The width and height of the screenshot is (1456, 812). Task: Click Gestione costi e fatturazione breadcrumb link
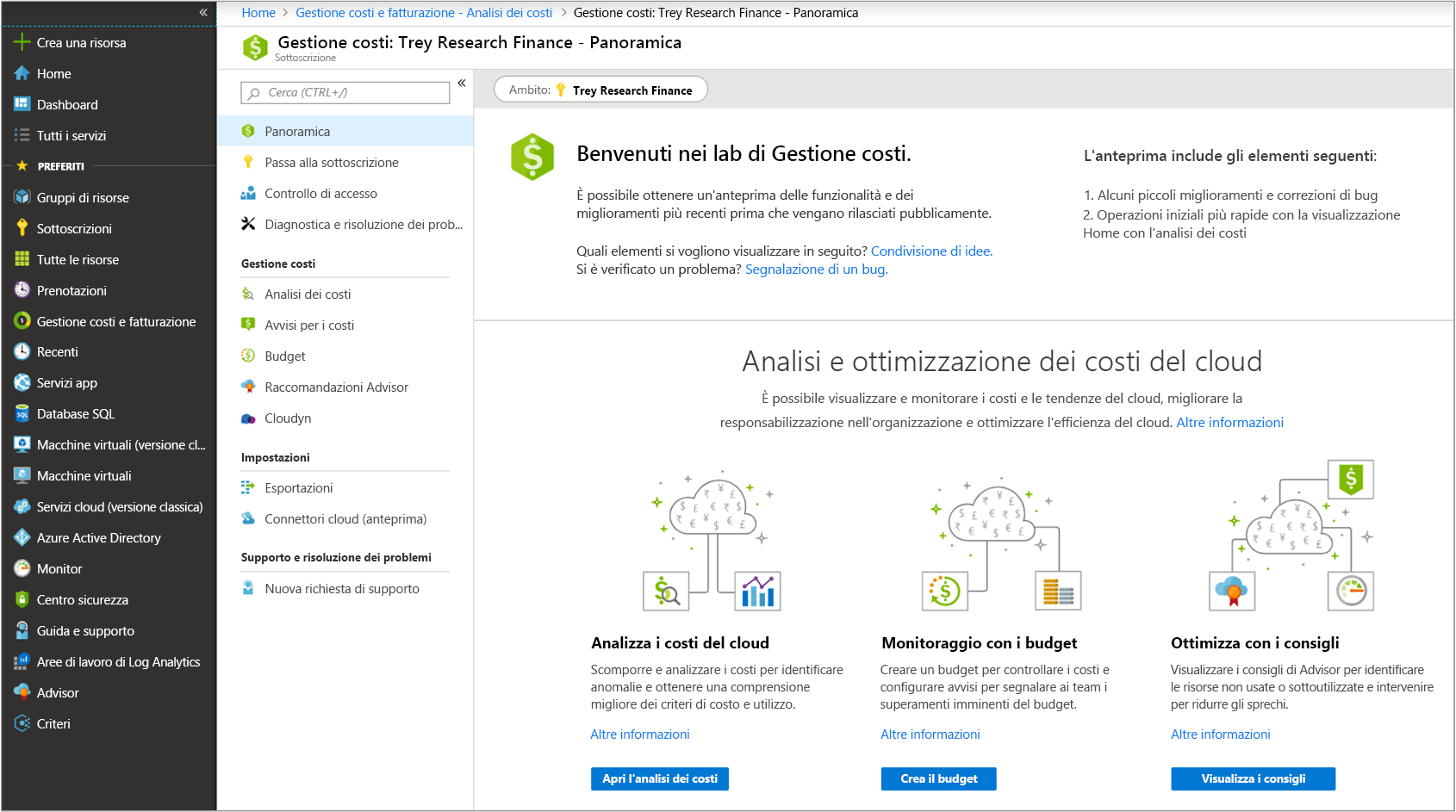424,12
